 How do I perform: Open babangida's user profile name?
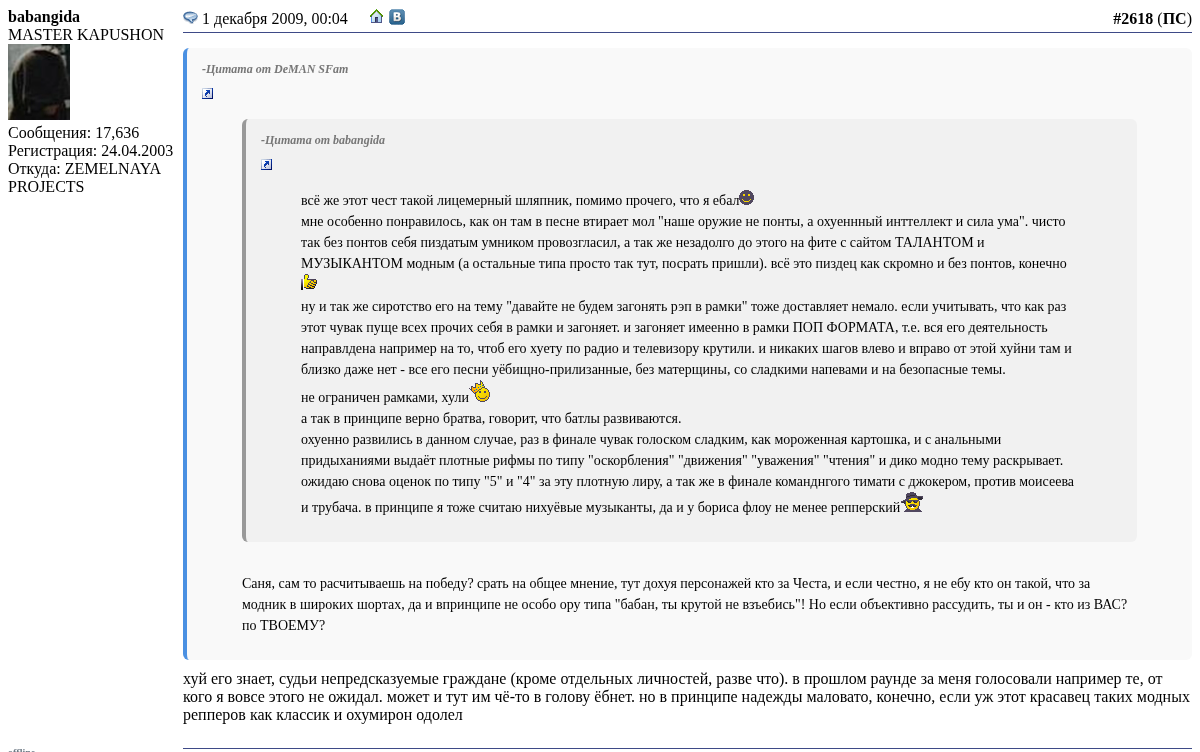(x=44, y=17)
